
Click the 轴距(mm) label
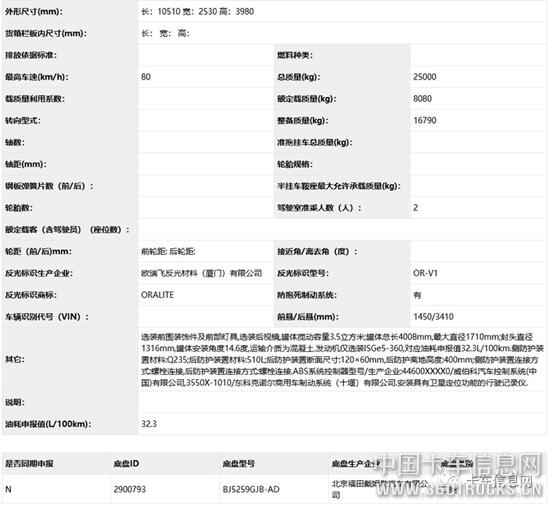[x=26, y=164]
